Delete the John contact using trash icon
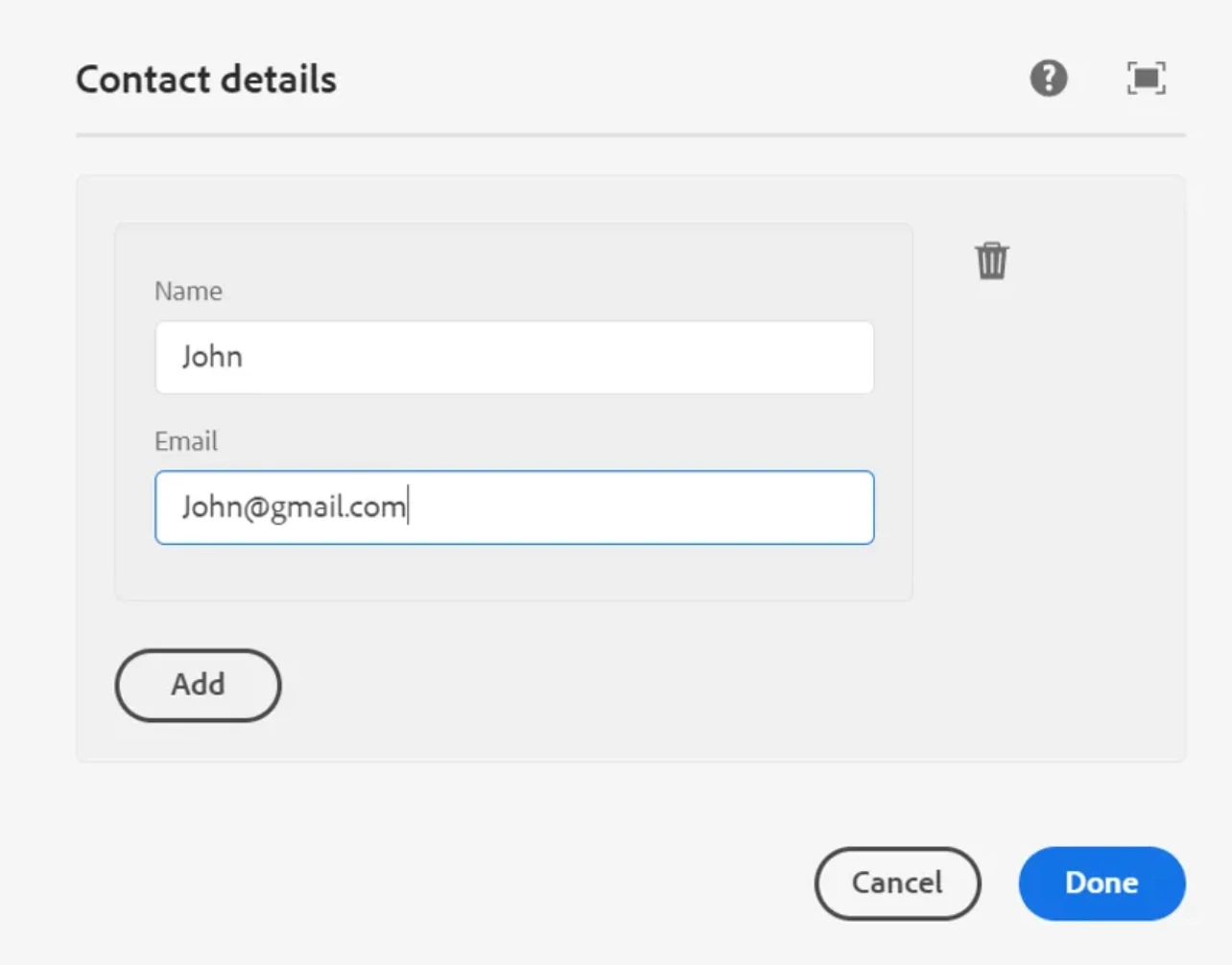The width and height of the screenshot is (1232, 965). [991, 260]
